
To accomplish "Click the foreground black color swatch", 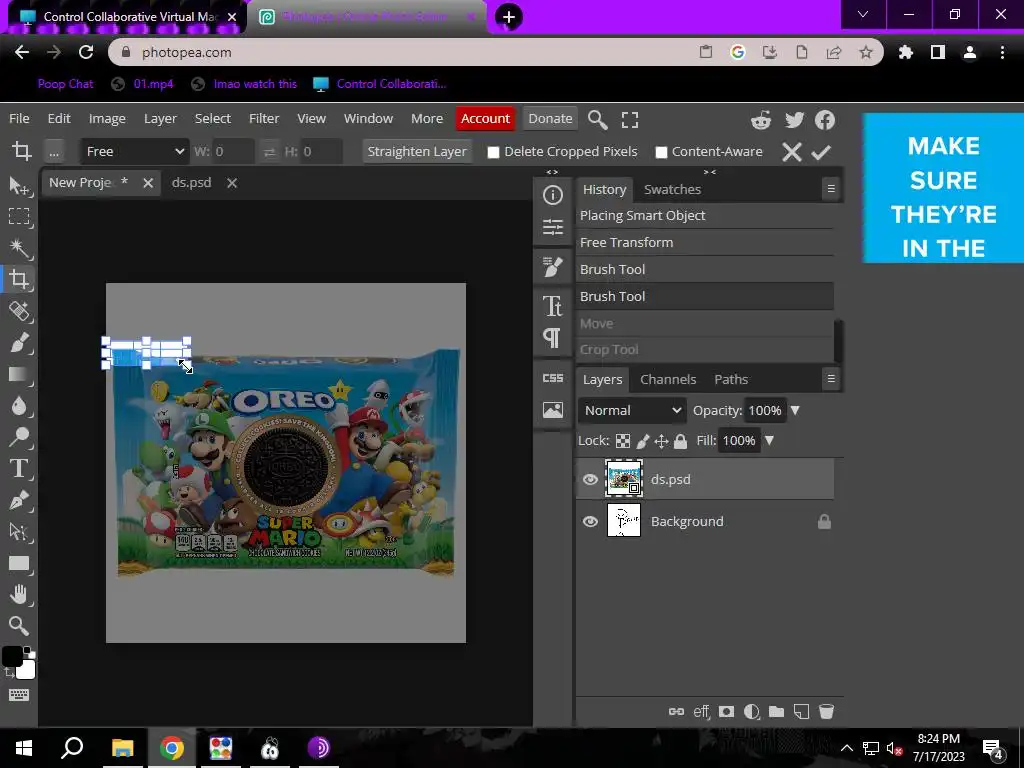I will [12, 656].
